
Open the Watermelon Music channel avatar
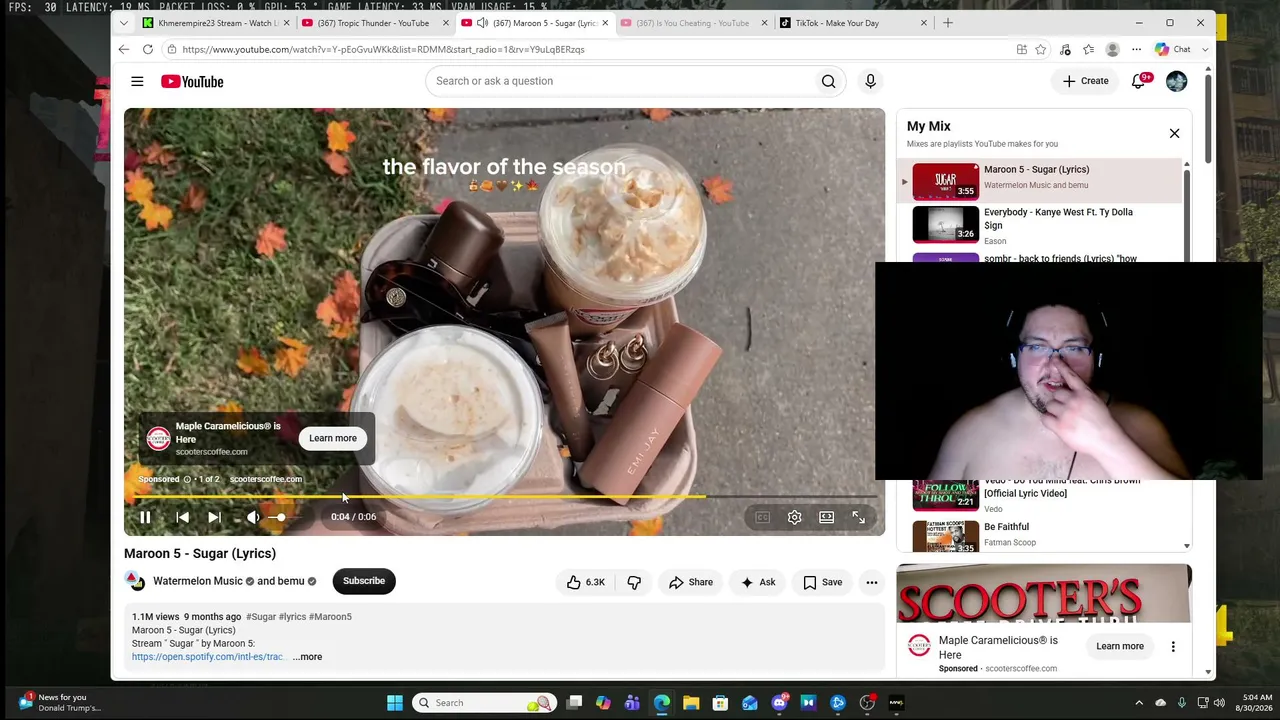pos(135,581)
